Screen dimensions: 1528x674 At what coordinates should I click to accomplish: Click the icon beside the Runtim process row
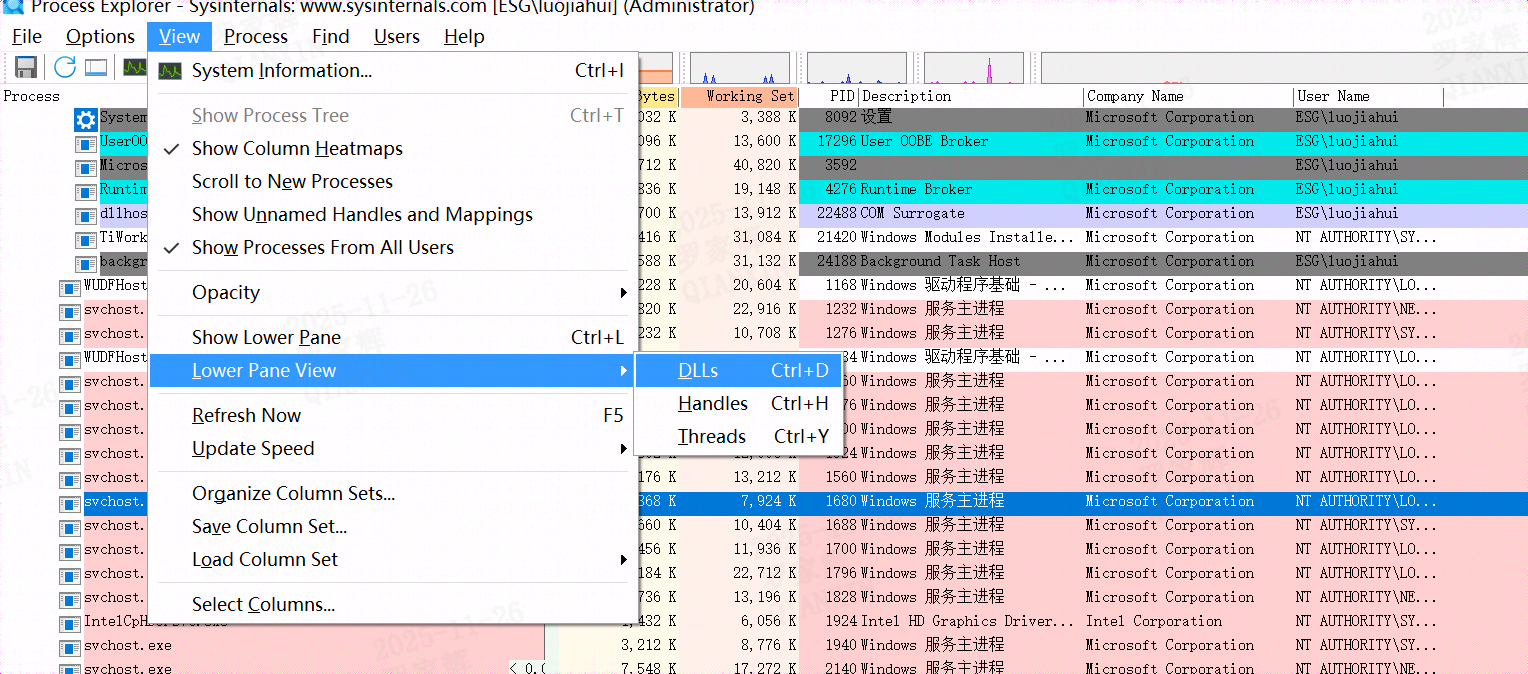(86, 191)
